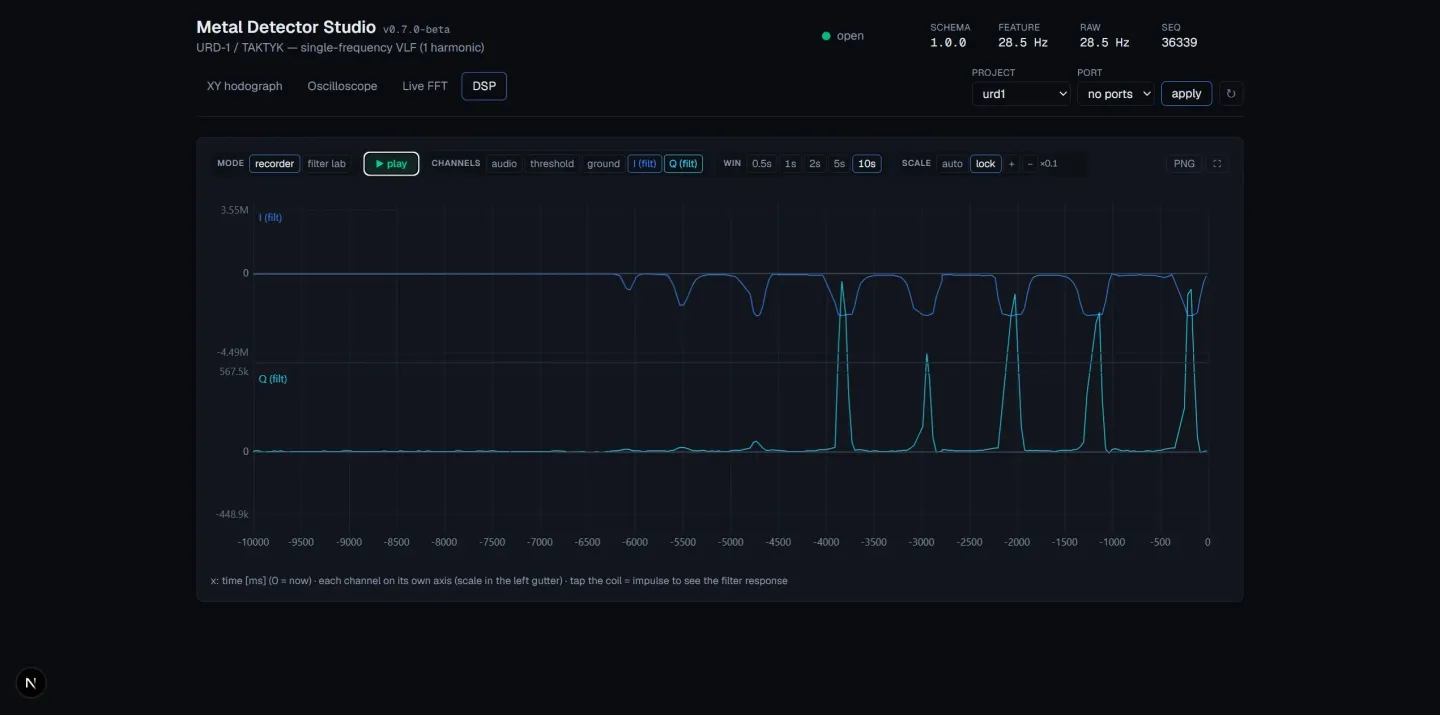Disable the I (filt) channel

[x=645, y=164]
